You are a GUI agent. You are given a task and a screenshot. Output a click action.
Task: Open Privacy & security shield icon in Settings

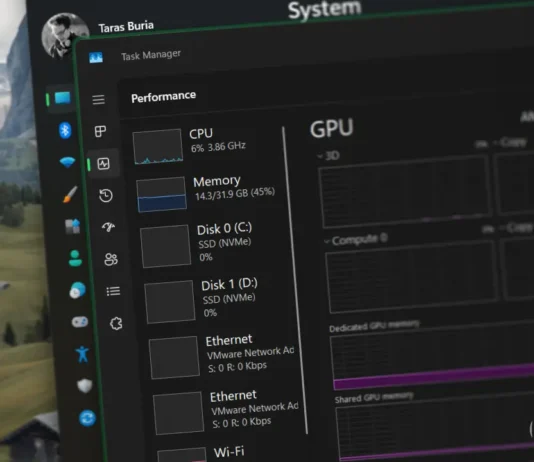[84, 386]
